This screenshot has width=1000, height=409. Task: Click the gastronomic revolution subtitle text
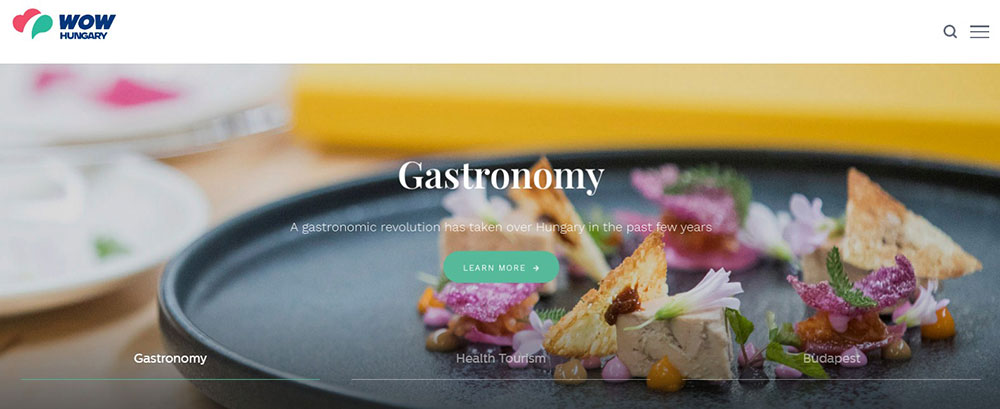coord(501,227)
